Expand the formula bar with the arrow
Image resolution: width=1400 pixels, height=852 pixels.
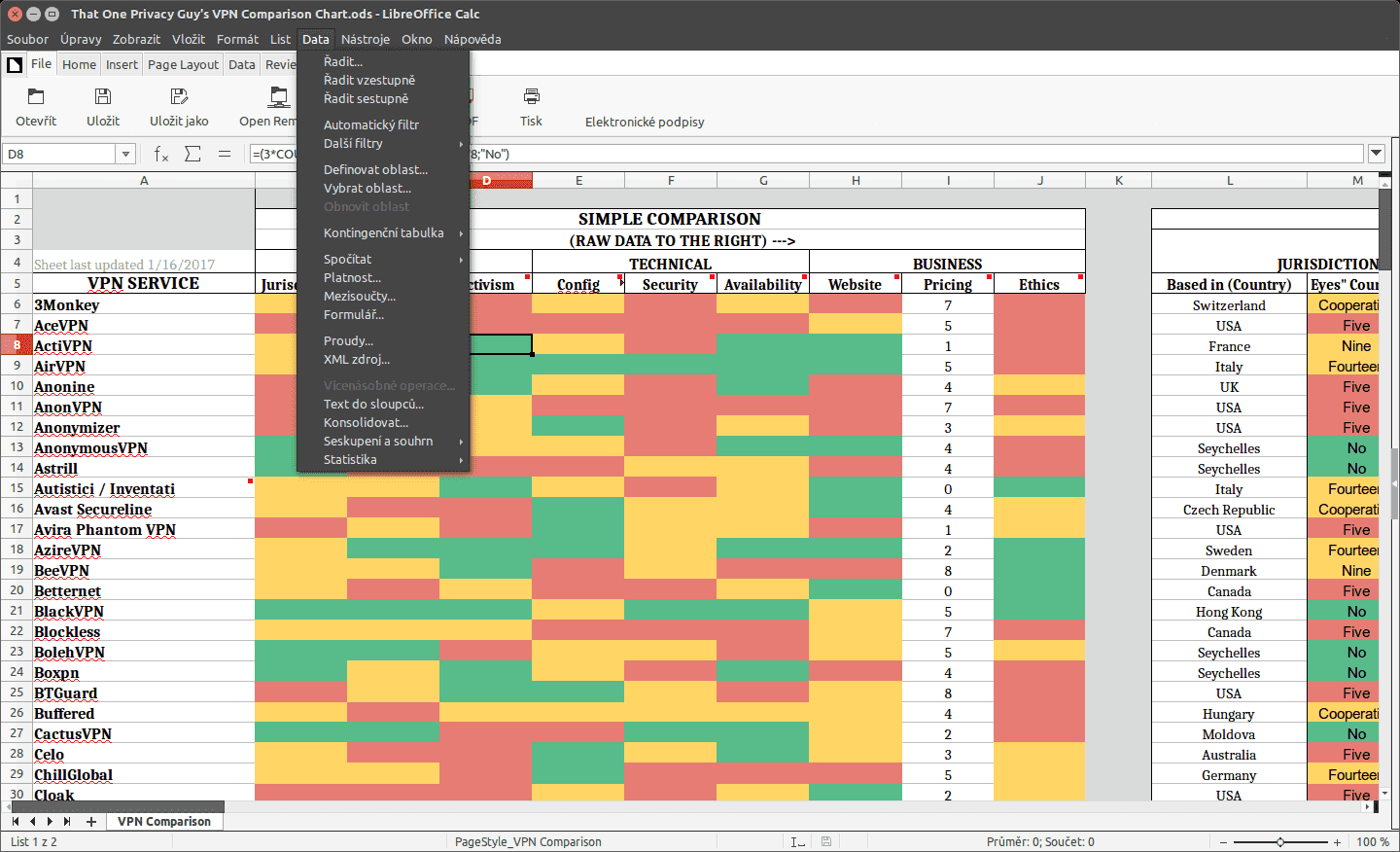(x=1376, y=154)
